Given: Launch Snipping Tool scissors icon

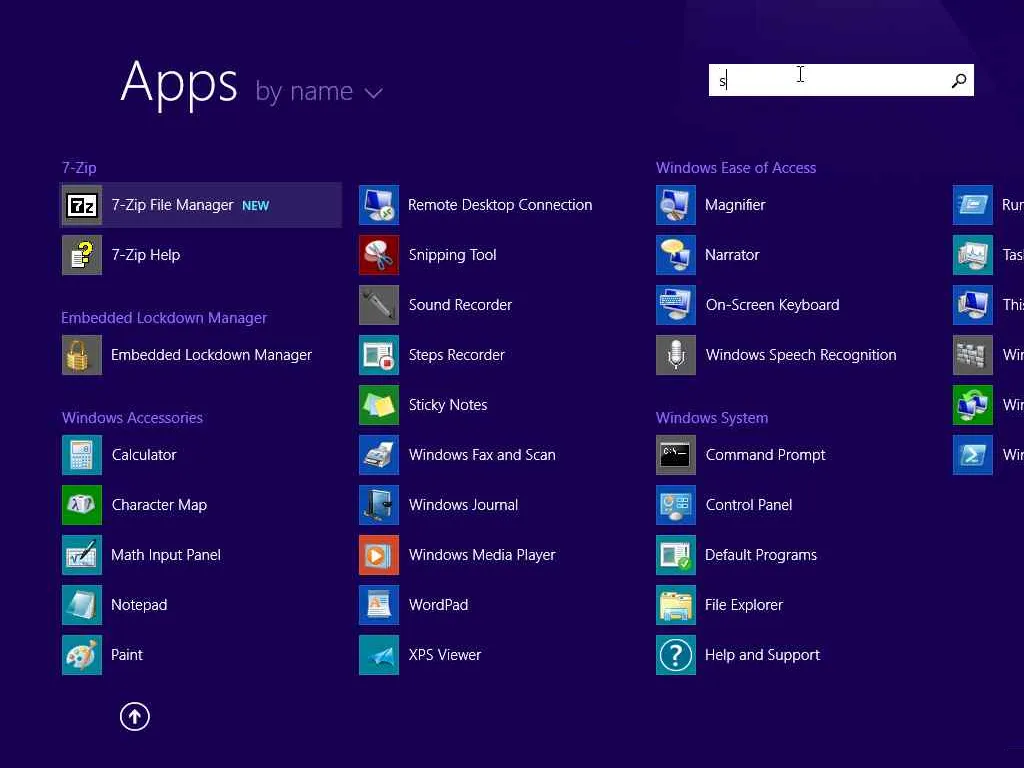Looking at the screenshot, I should pos(379,255).
